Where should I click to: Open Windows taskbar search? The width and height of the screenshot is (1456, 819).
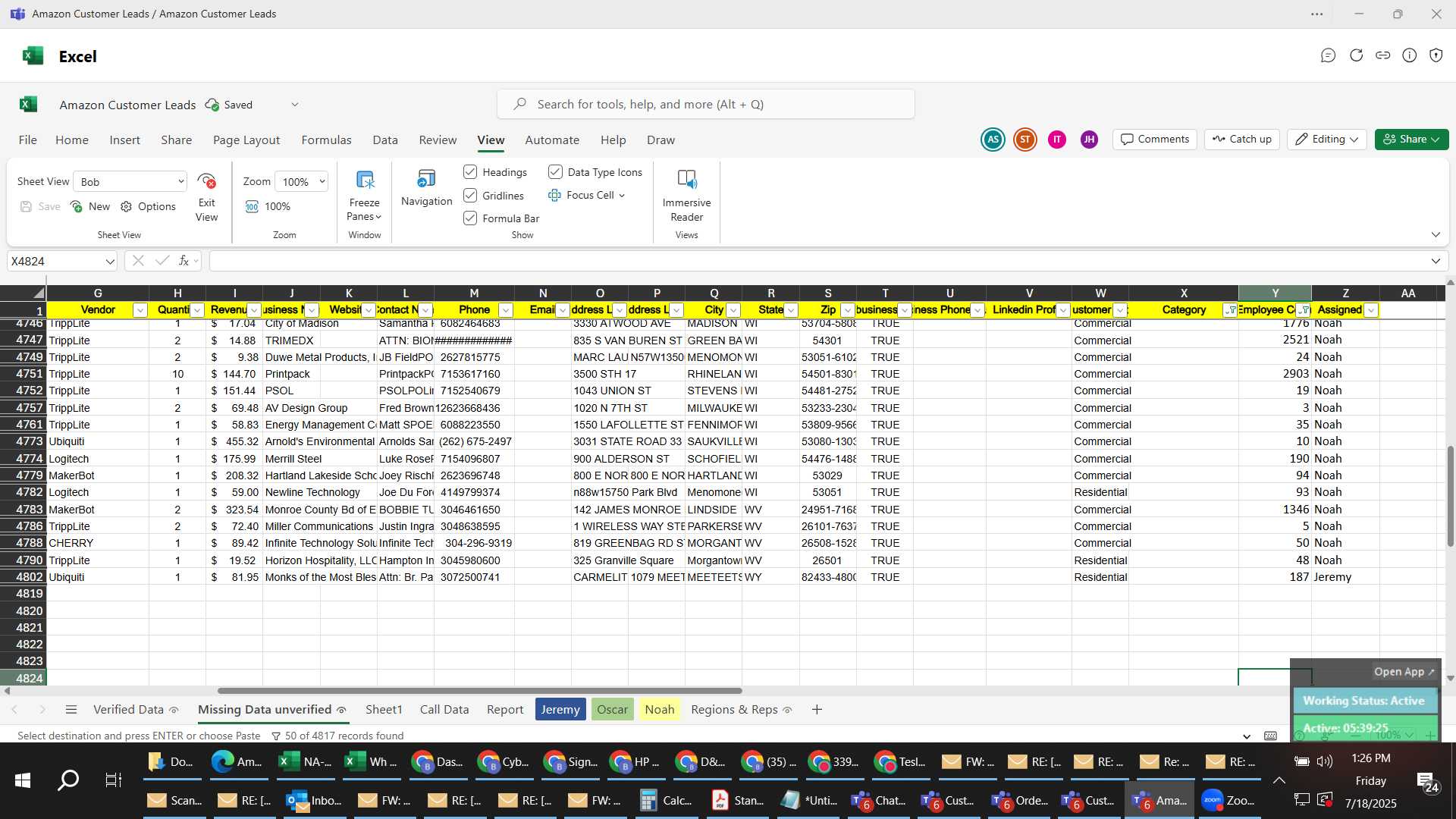click(x=68, y=780)
